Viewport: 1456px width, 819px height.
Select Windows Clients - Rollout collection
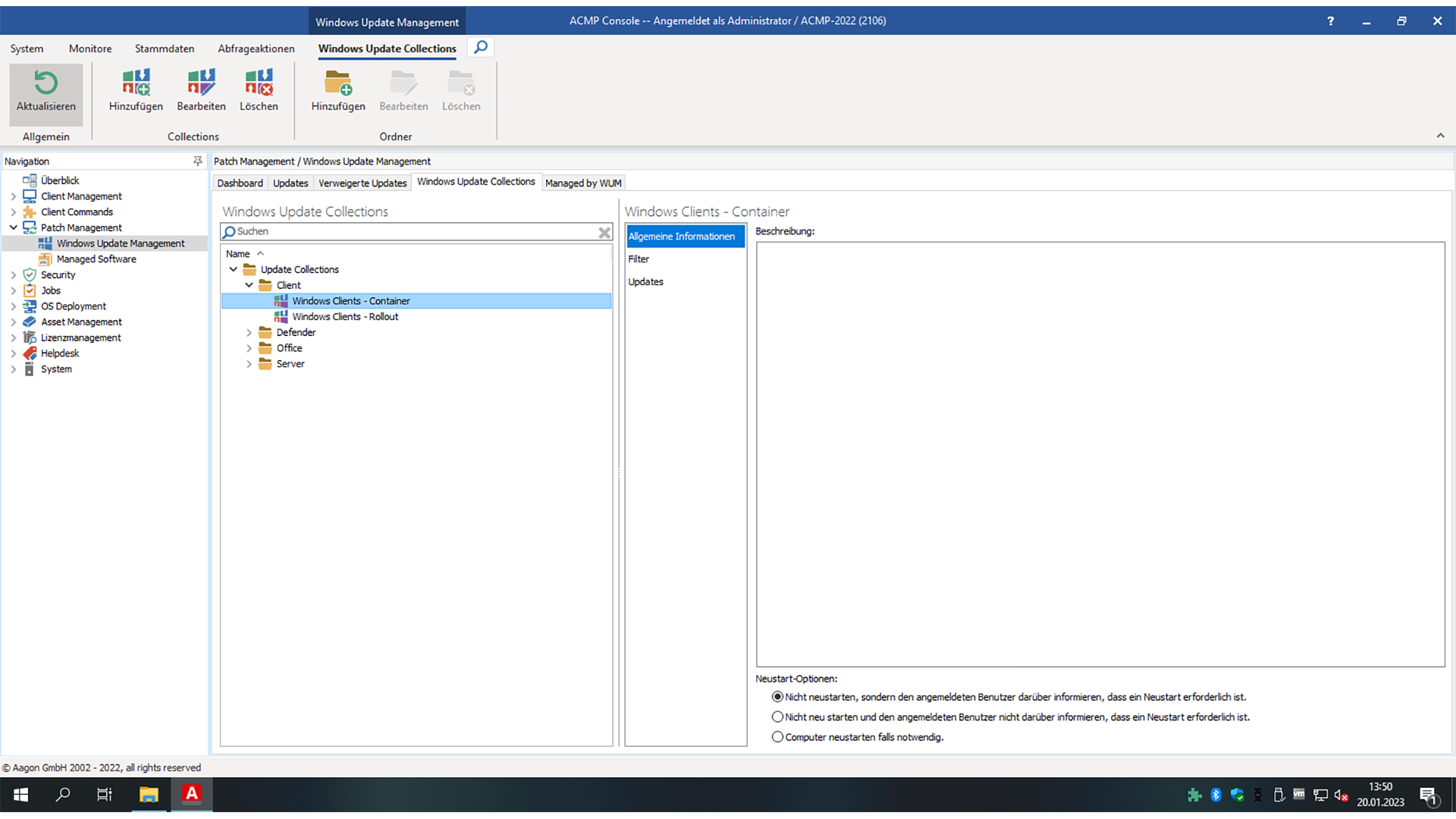pos(345,317)
